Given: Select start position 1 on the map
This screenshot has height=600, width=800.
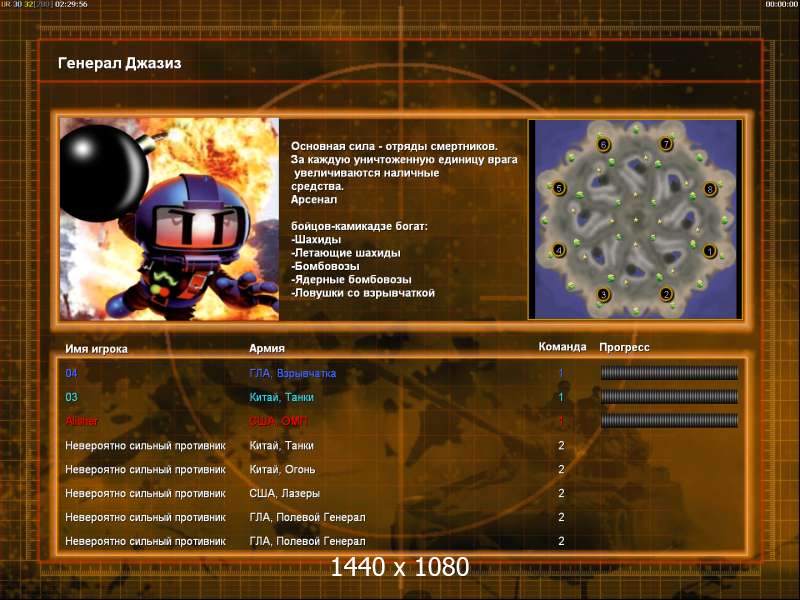Looking at the screenshot, I should pos(709,251).
